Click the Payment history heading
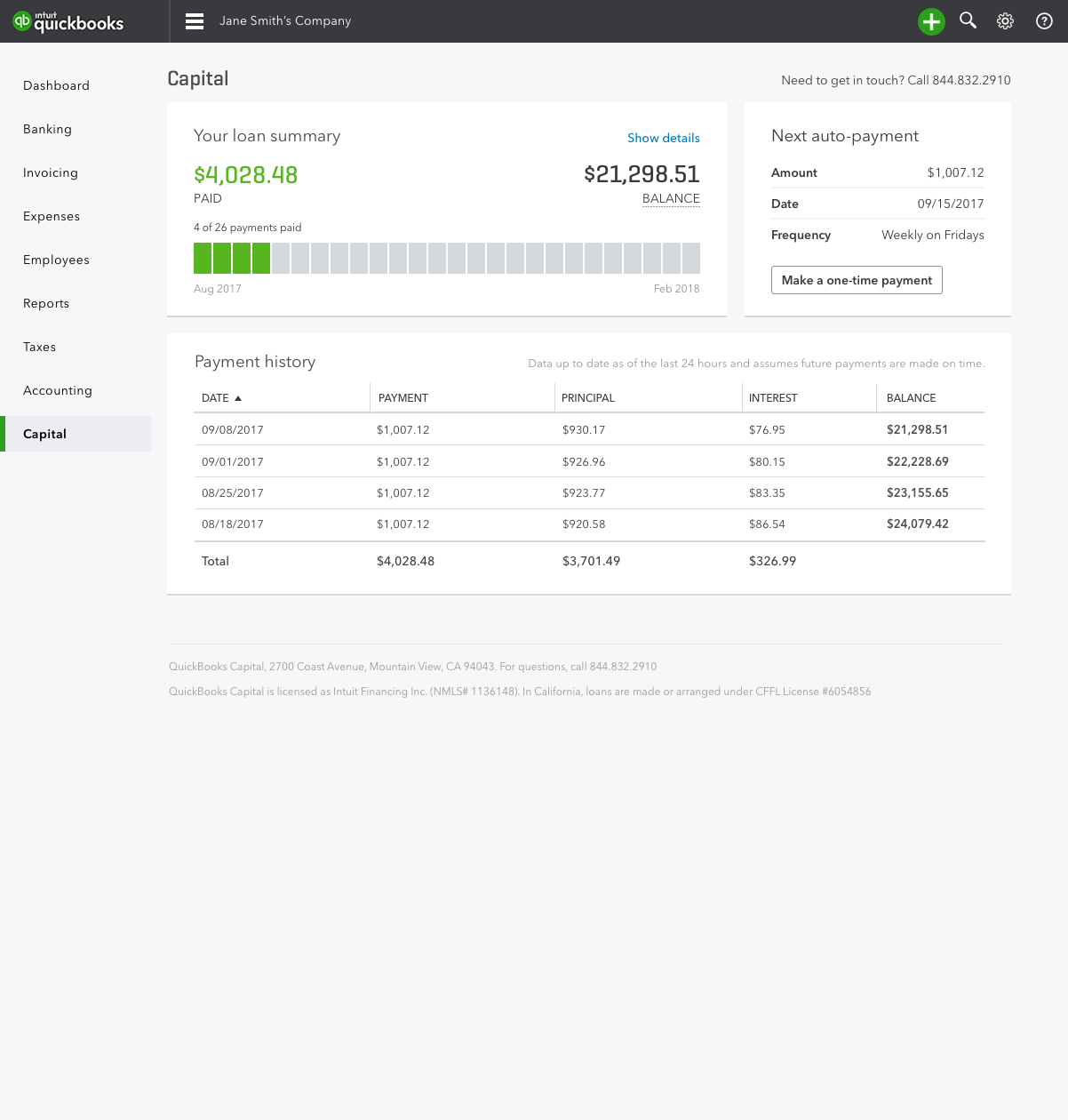 pyautogui.click(x=255, y=362)
